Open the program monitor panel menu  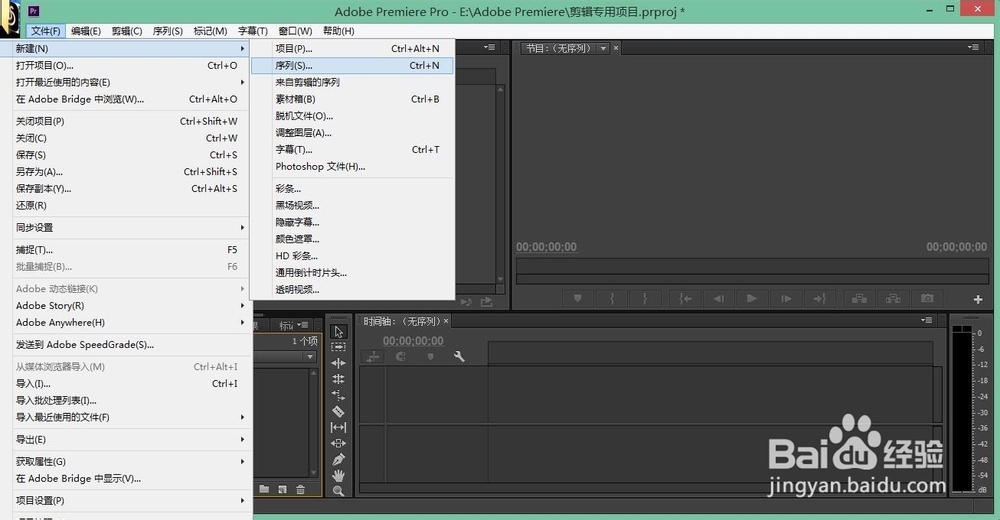click(973, 47)
